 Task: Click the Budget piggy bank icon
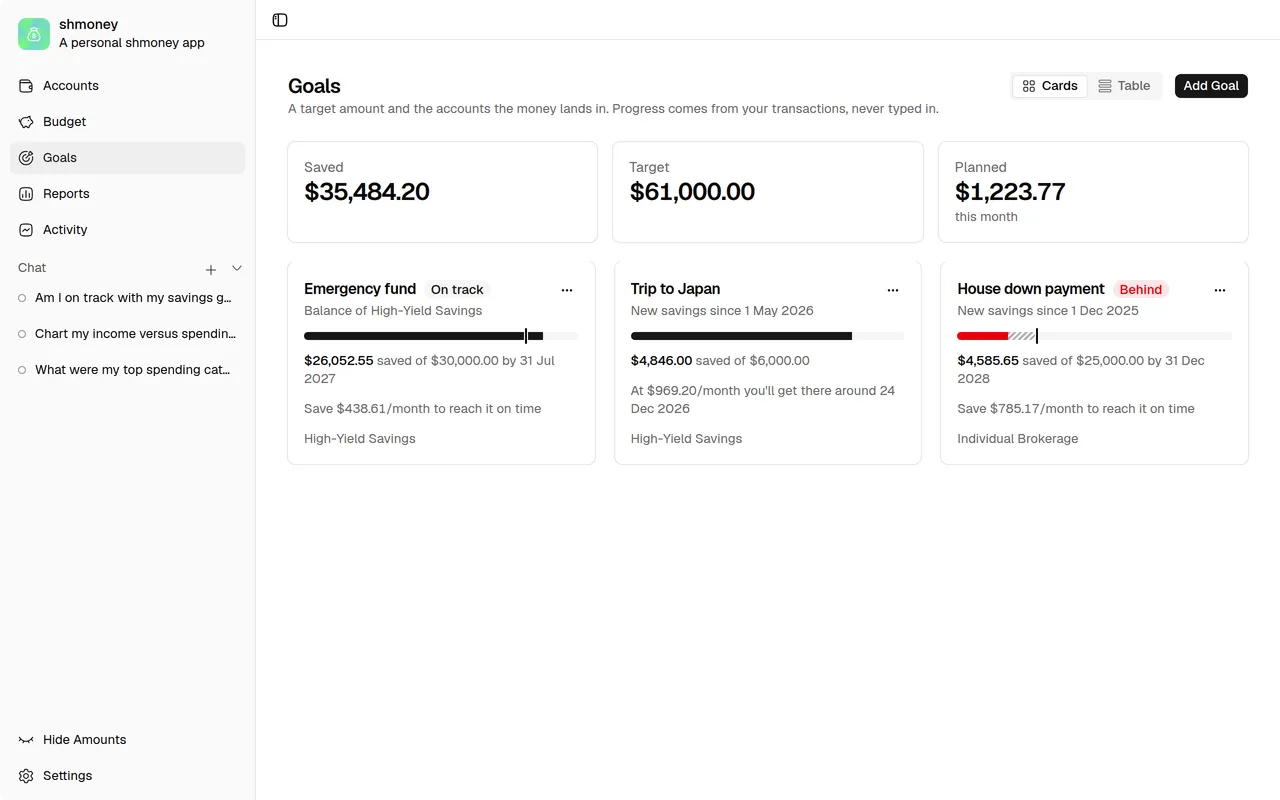pos(26,122)
